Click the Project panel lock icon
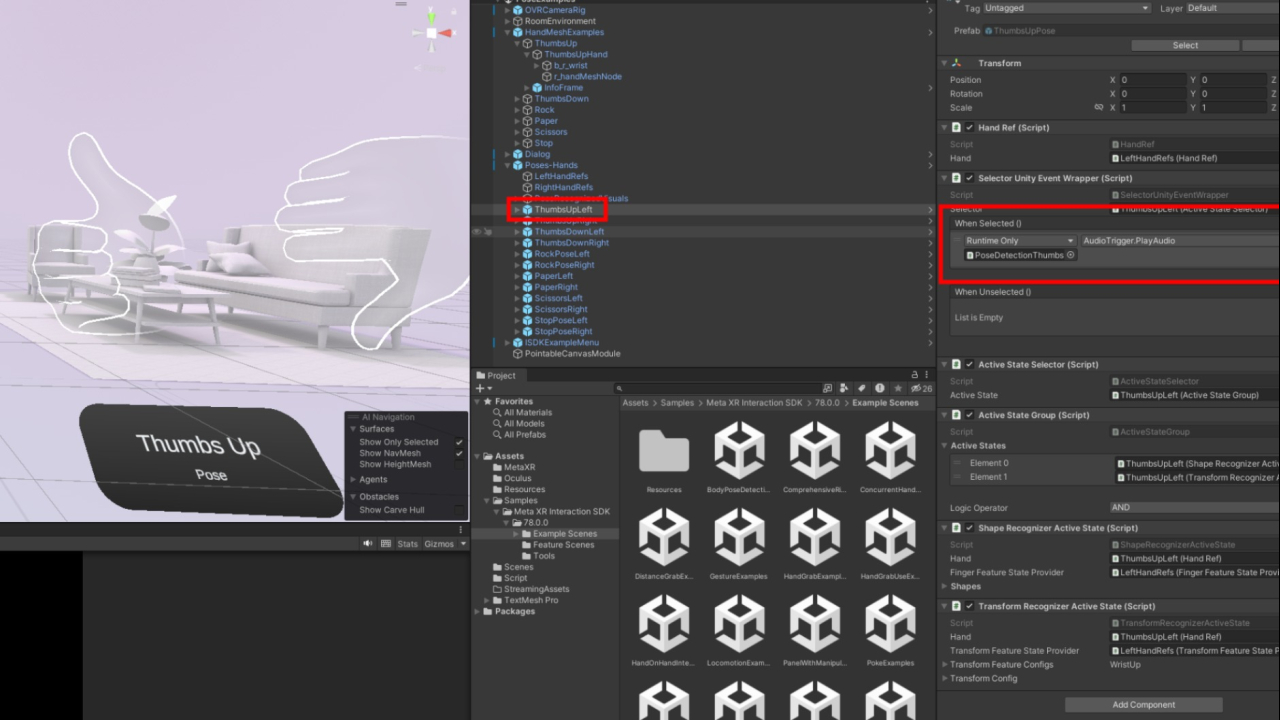This screenshot has height=720, width=1280. (915, 375)
